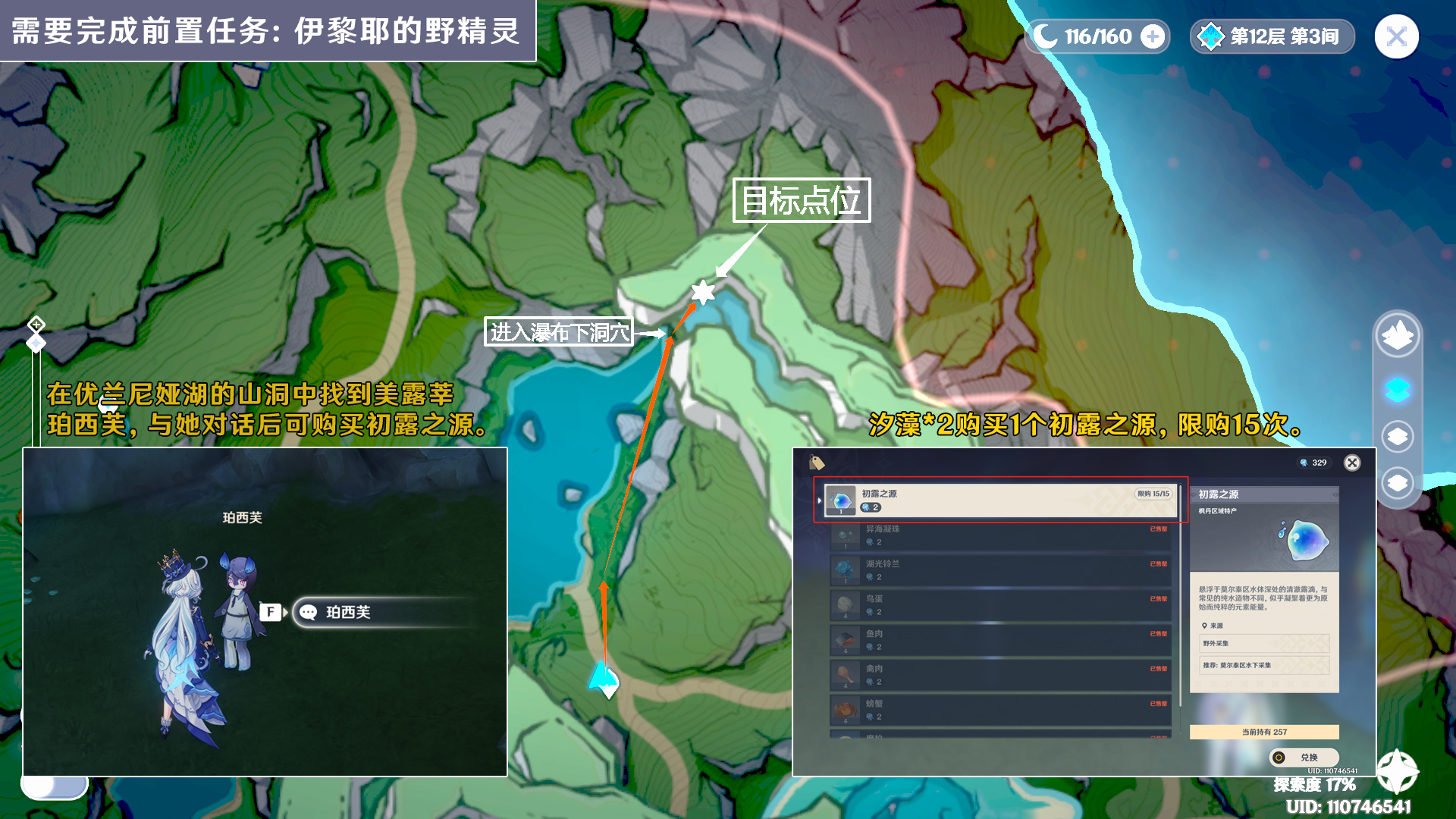Click the 探索度 17% exploration label
1456x819 pixels.
[x=1314, y=785]
